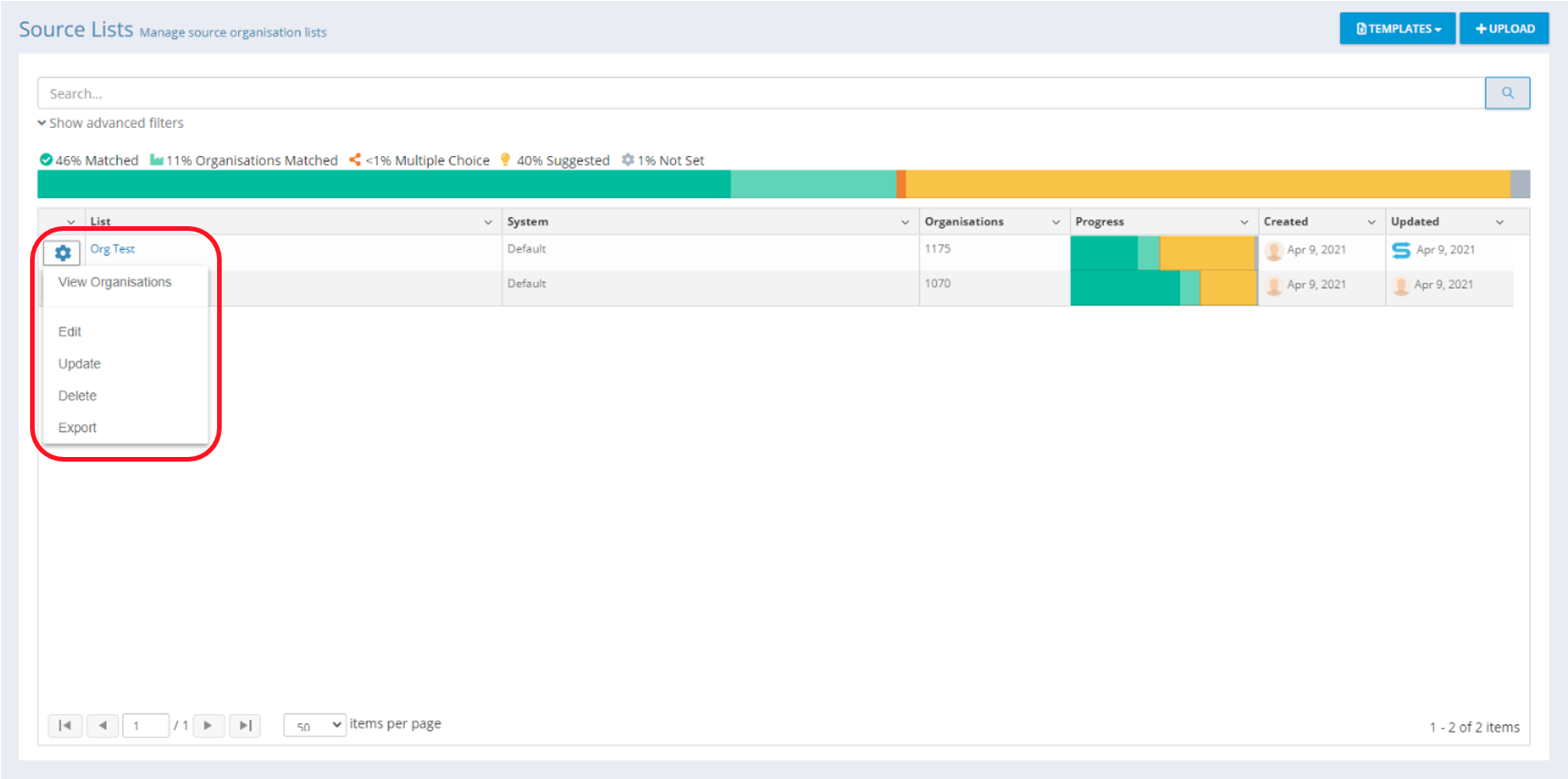Open the Templates dropdown button
Screen dimensions: 1568x779
1397,28
